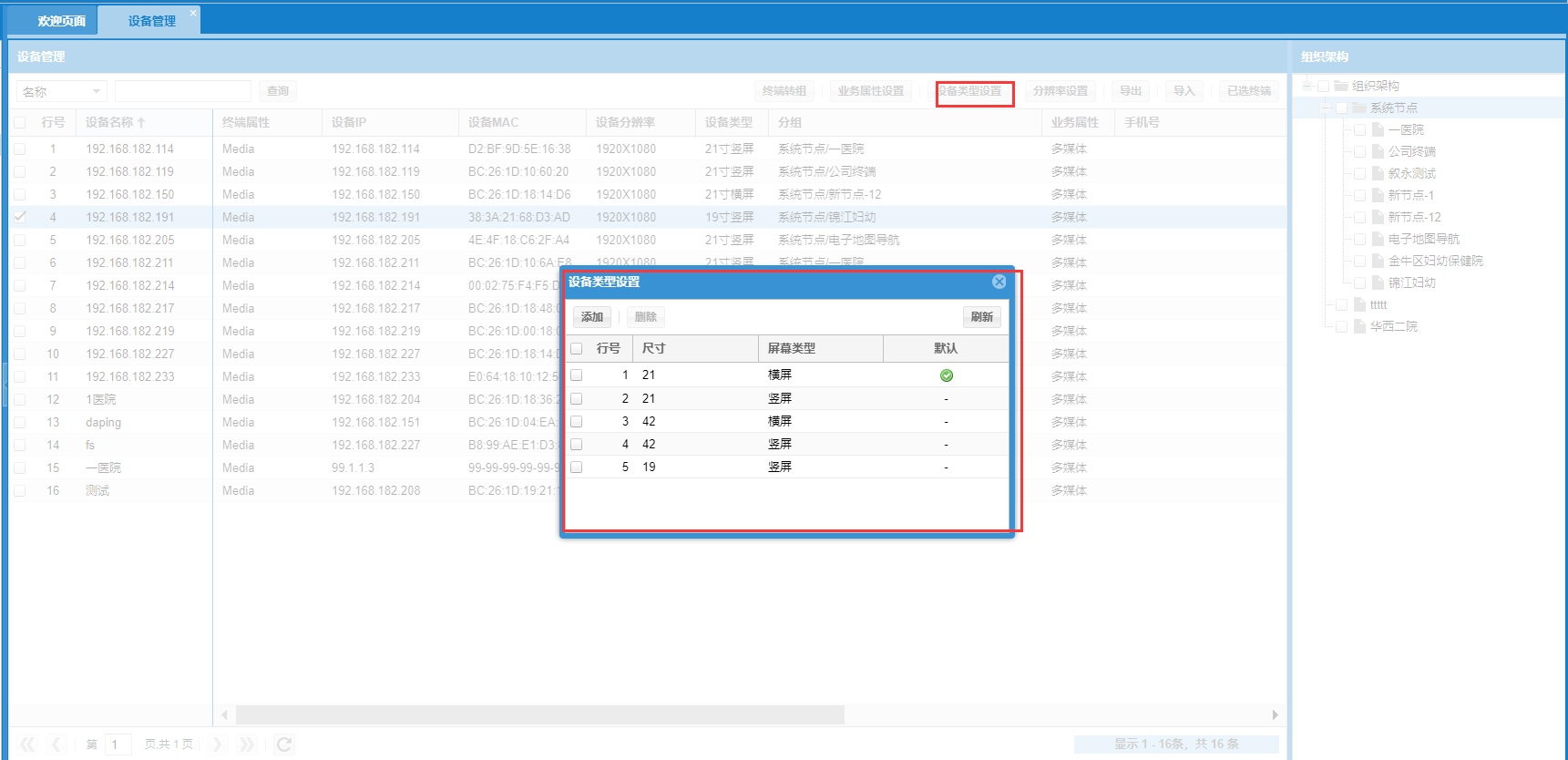The image size is (1568, 760).
Task: Check the dialog row 5 (19 竖屏) checkbox
Action: [x=576, y=467]
